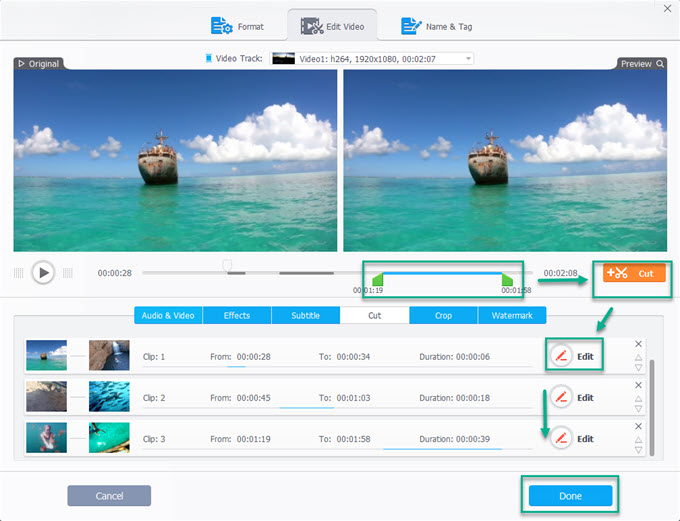Screen dimensions: 680x521
Task: Click the Video Track bookmark icon
Action: (x=209, y=58)
